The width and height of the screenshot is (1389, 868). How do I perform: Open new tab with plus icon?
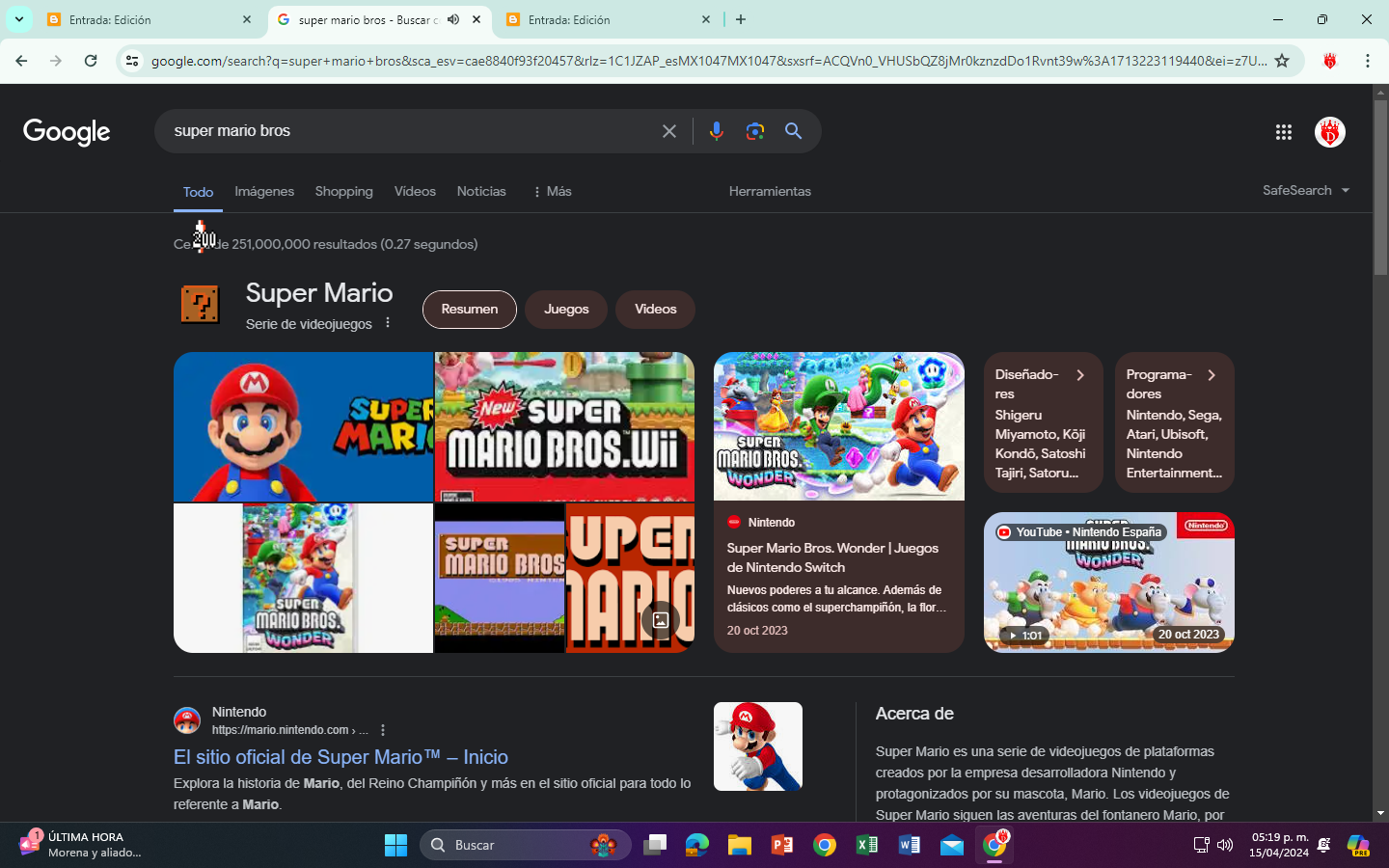[741, 19]
